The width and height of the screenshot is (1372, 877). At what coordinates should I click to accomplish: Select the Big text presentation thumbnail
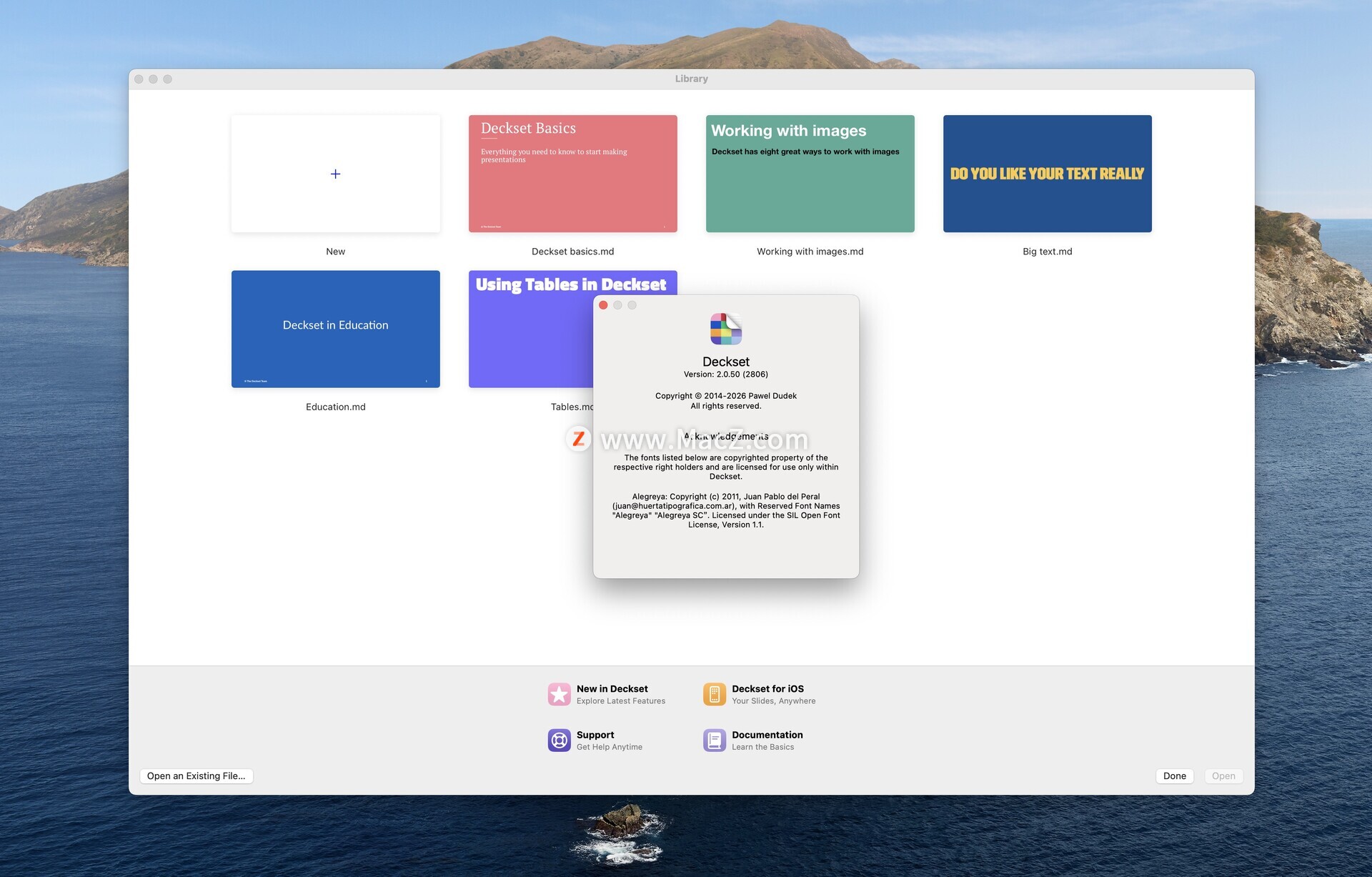click(1047, 174)
